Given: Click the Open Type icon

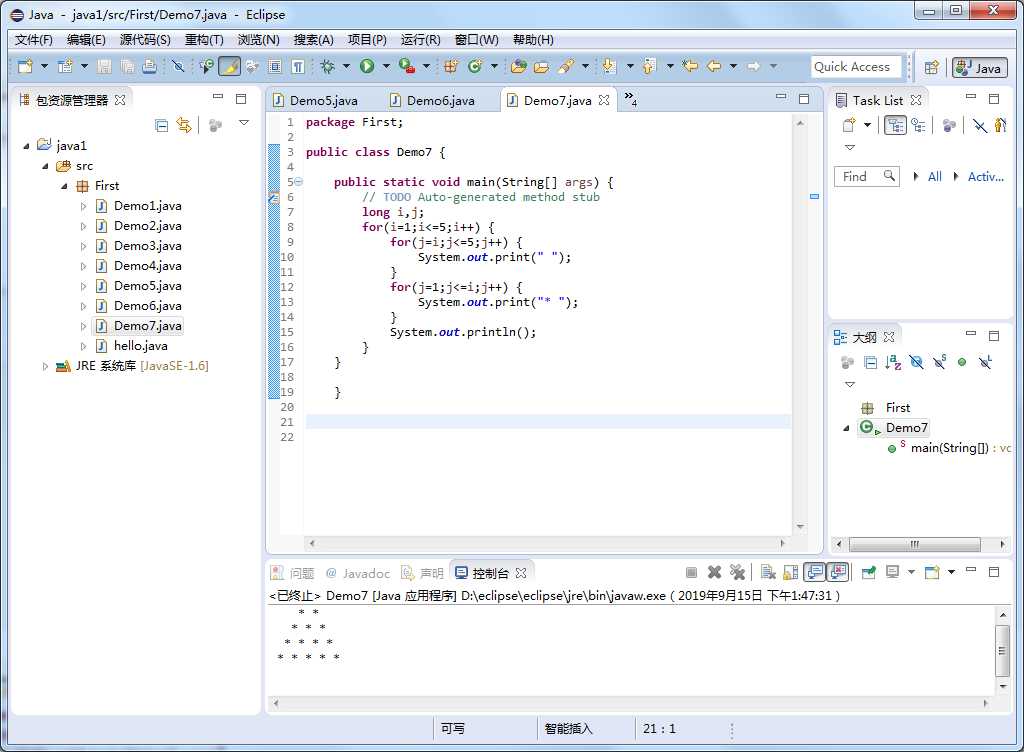Looking at the screenshot, I should click(519, 66).
